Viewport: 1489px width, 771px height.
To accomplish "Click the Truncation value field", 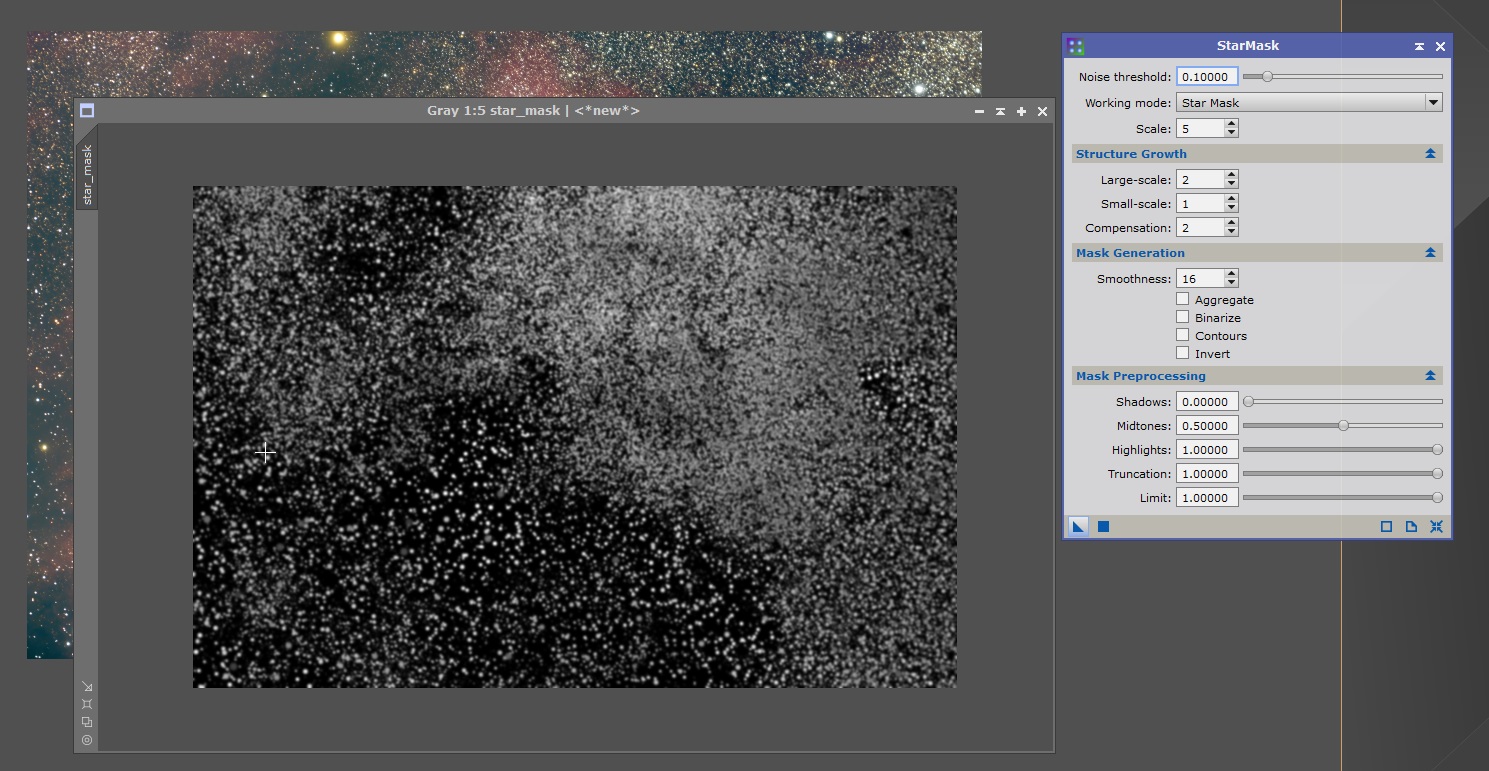I will 1207,474.
